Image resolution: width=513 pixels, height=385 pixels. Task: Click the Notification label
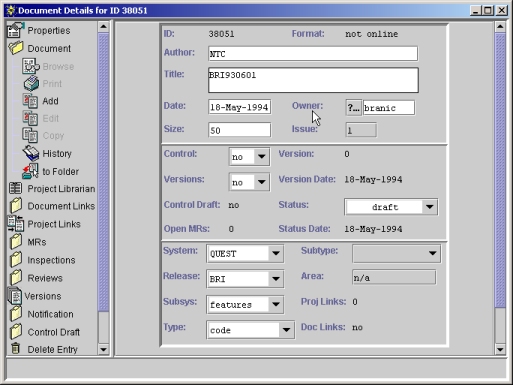pos(50,314)
